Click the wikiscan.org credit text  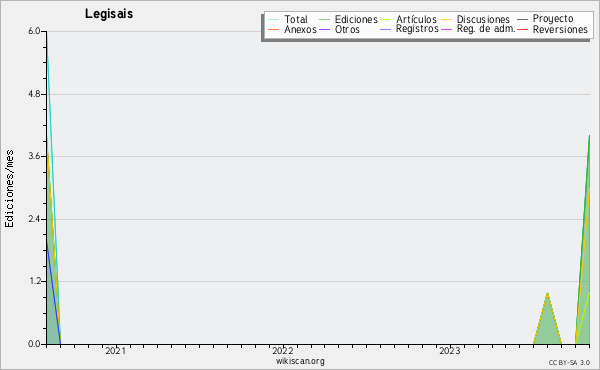[300, 361]
